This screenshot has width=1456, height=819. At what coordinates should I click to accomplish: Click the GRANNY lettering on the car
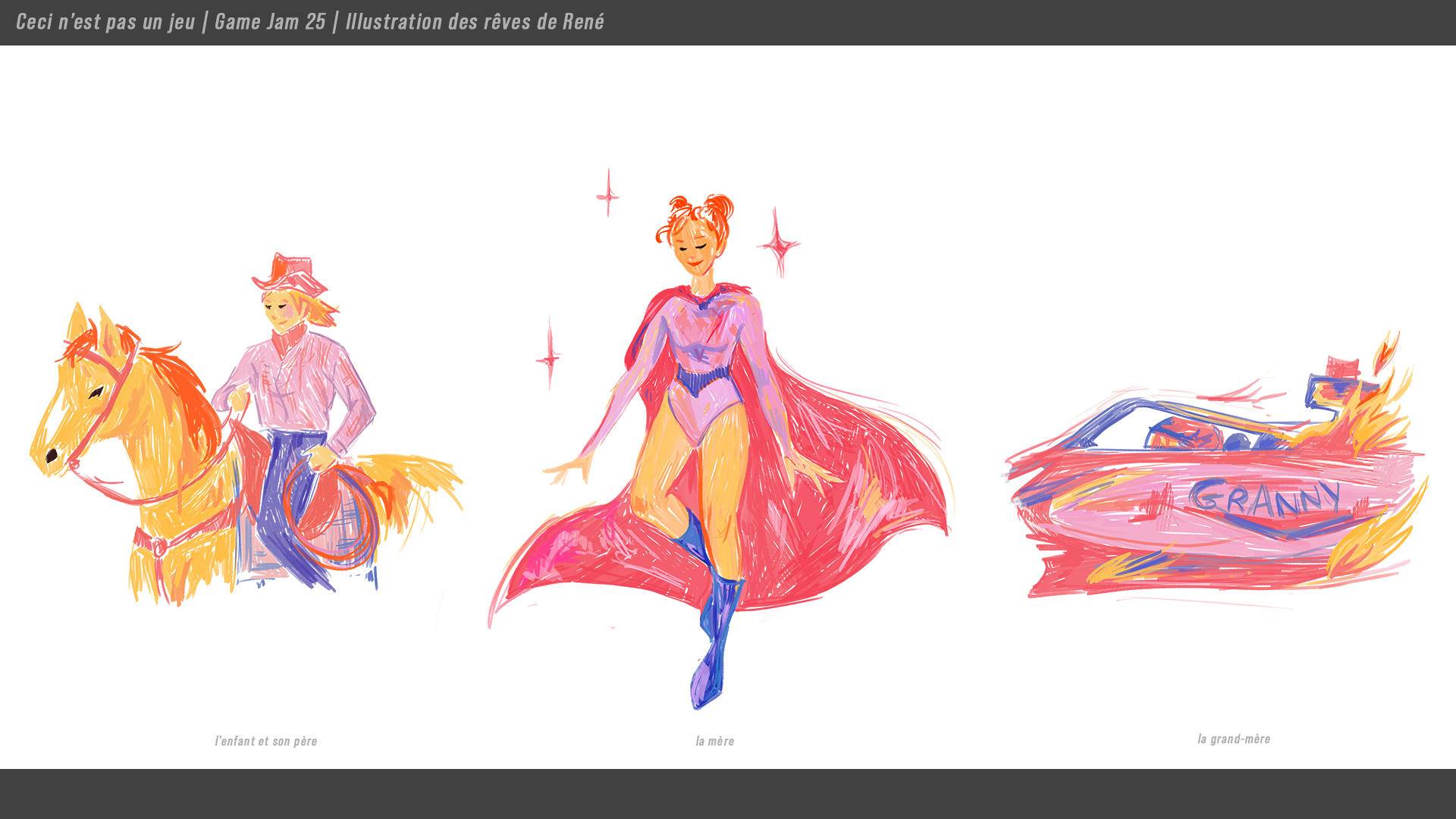point(1265,498)
